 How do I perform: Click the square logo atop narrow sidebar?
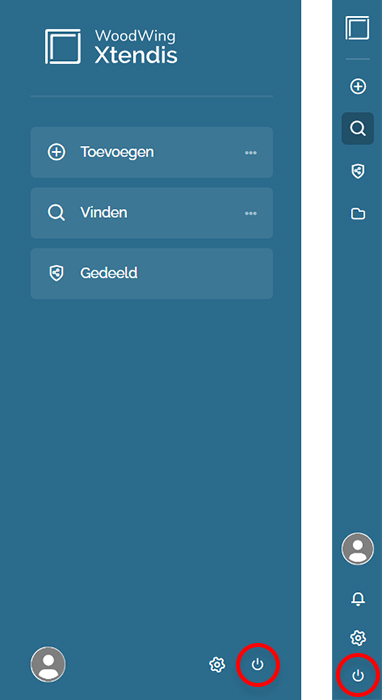[357, 28]
